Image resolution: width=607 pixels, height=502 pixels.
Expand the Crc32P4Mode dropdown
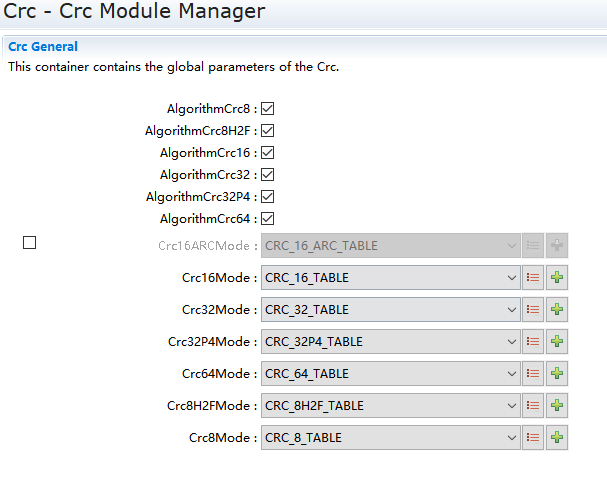tap(391, 342)
